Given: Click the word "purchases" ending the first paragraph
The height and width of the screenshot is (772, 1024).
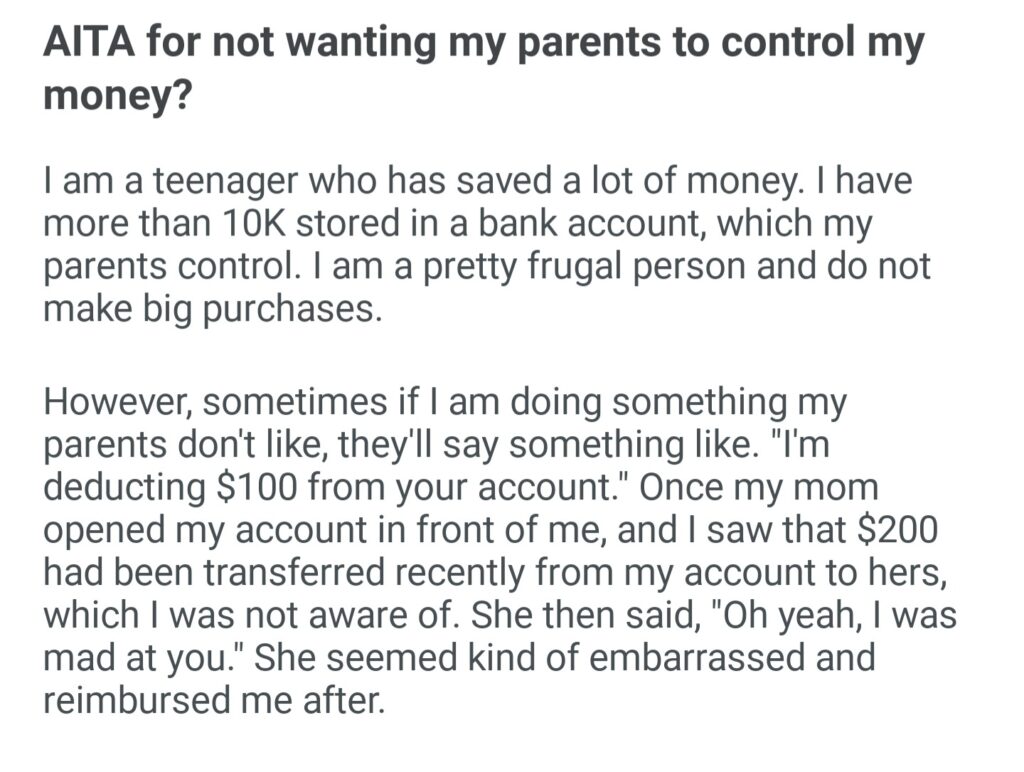Looking at the screenshot, I should (x=290, y=310).
